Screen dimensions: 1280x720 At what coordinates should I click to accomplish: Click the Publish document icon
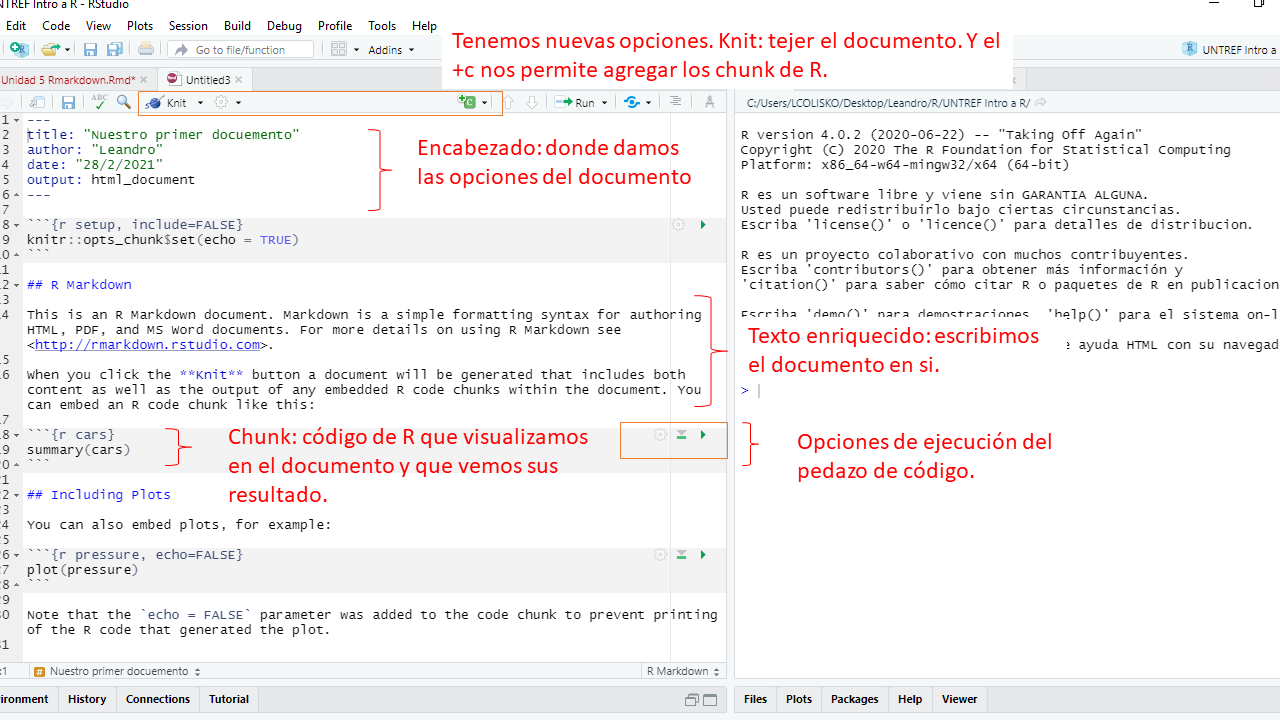click(632, 102)
